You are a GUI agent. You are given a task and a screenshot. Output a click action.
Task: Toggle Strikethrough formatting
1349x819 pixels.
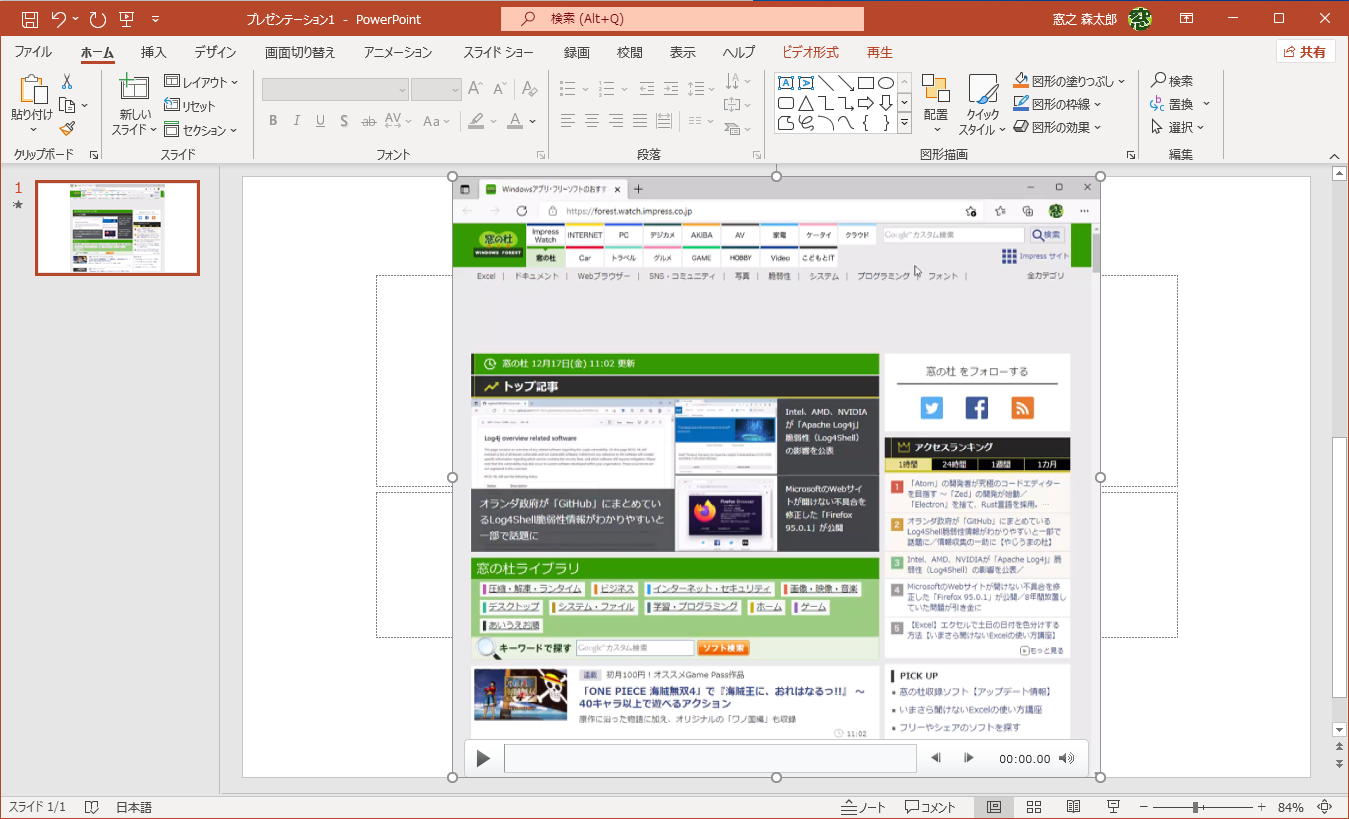click(368, 121)
